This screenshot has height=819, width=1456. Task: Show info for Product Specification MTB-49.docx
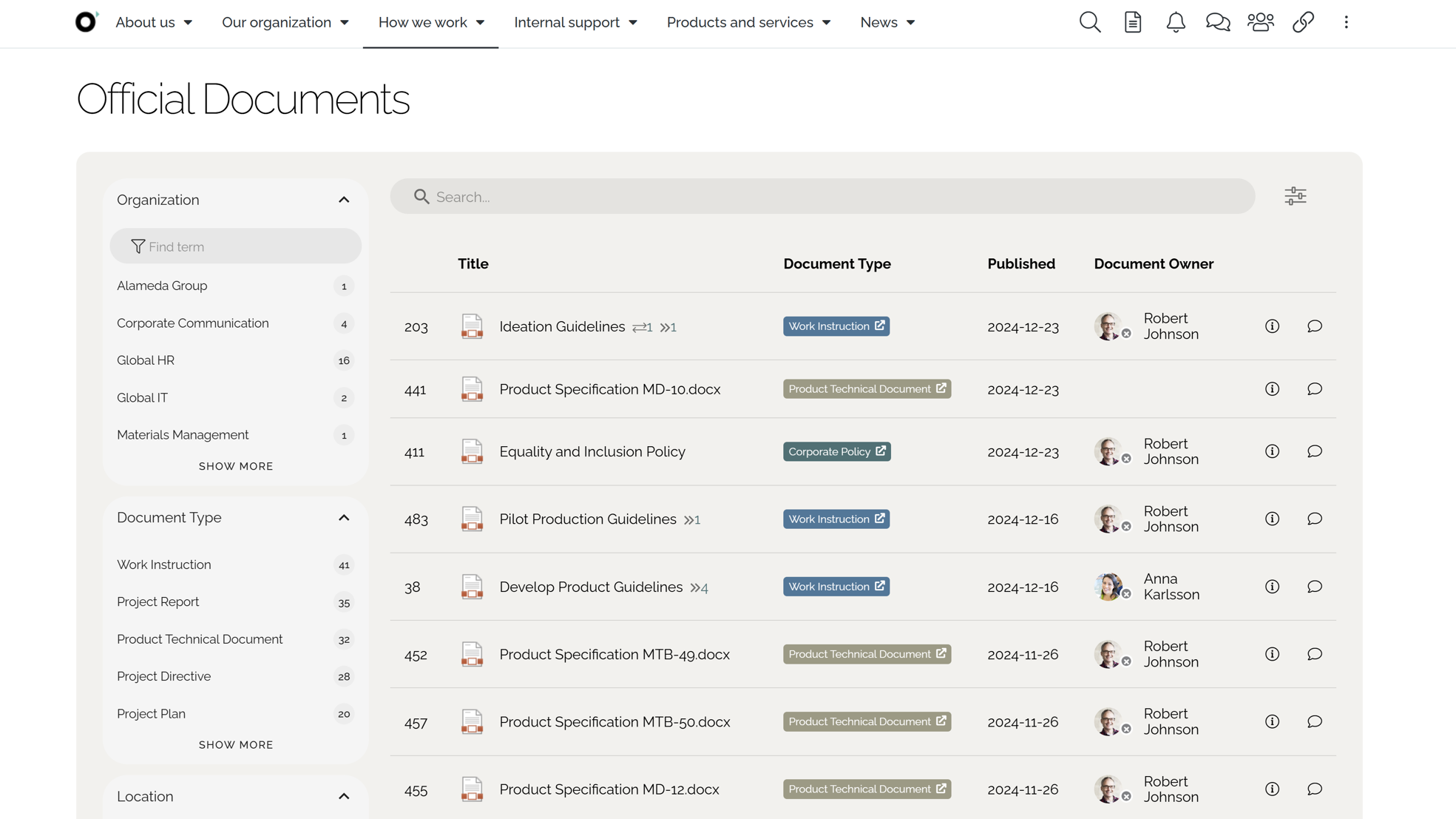(x=1272, y=654)
